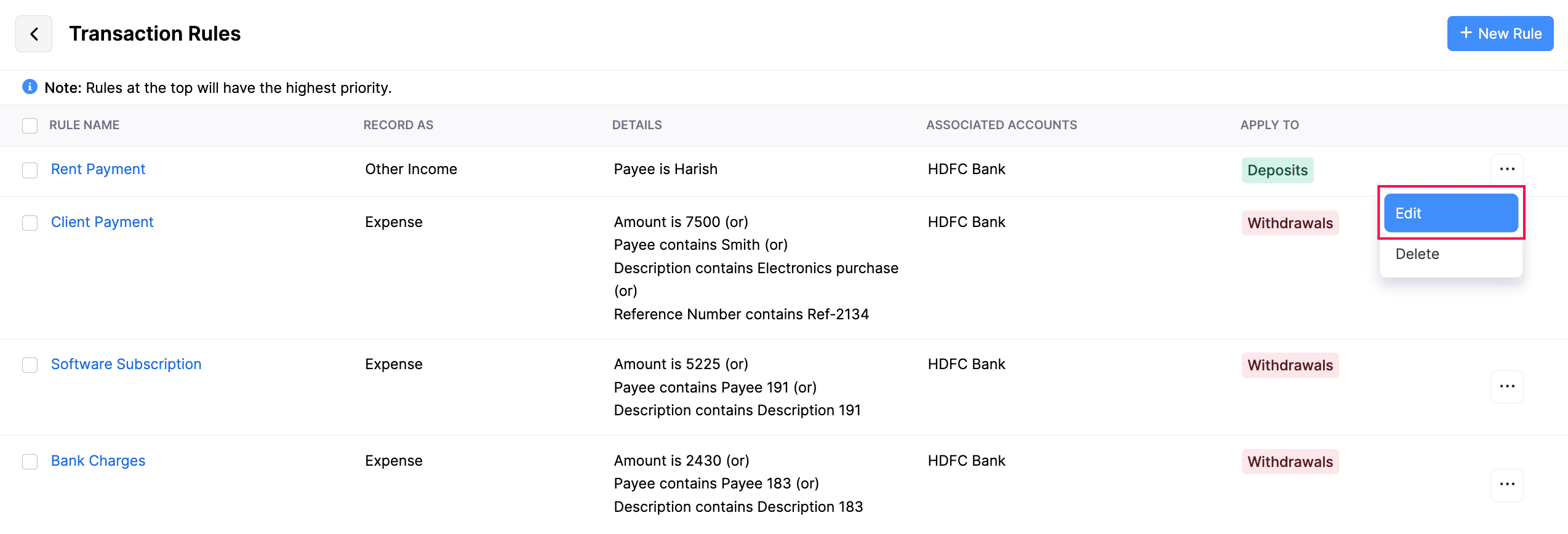
Task: Check the Rent Payment rule checkbox
Action: pos(30,170)
